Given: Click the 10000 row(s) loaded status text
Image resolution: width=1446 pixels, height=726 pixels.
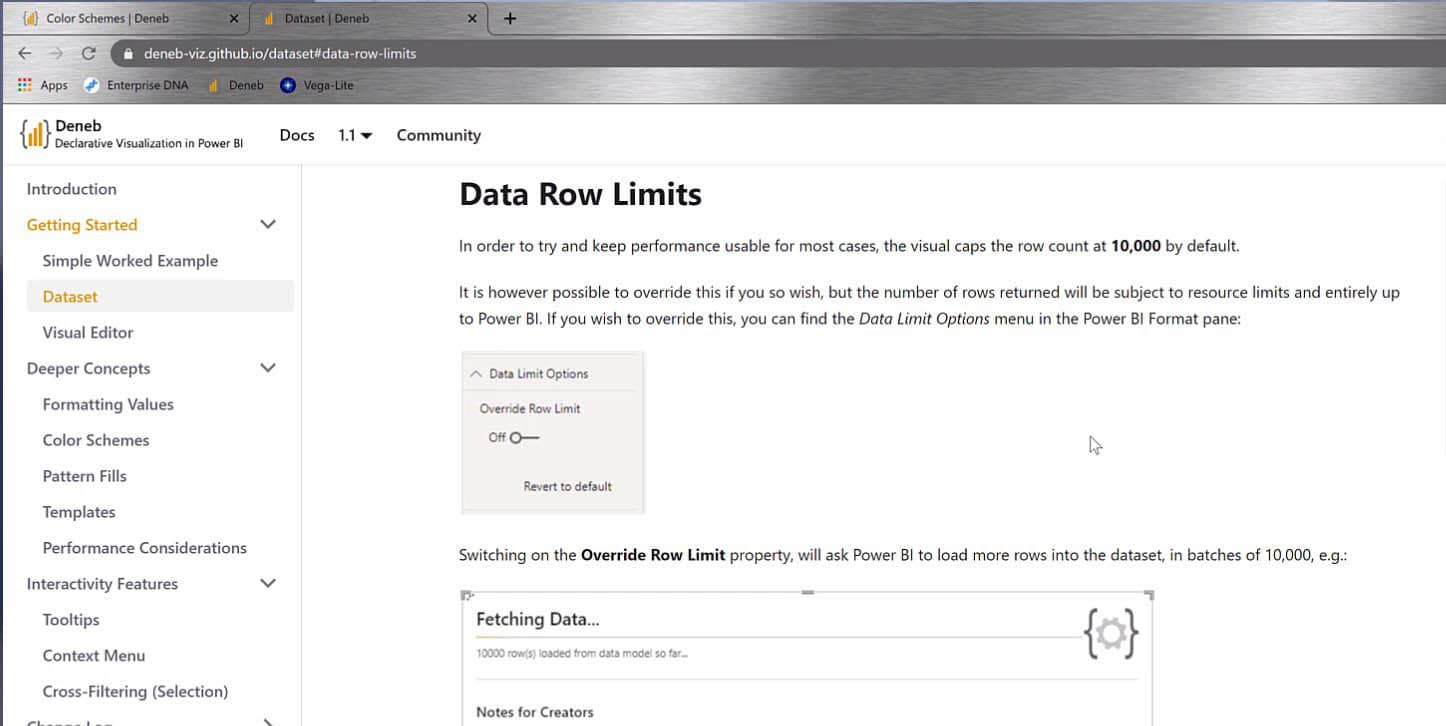Looking at the screenshot, I should 582,654.
